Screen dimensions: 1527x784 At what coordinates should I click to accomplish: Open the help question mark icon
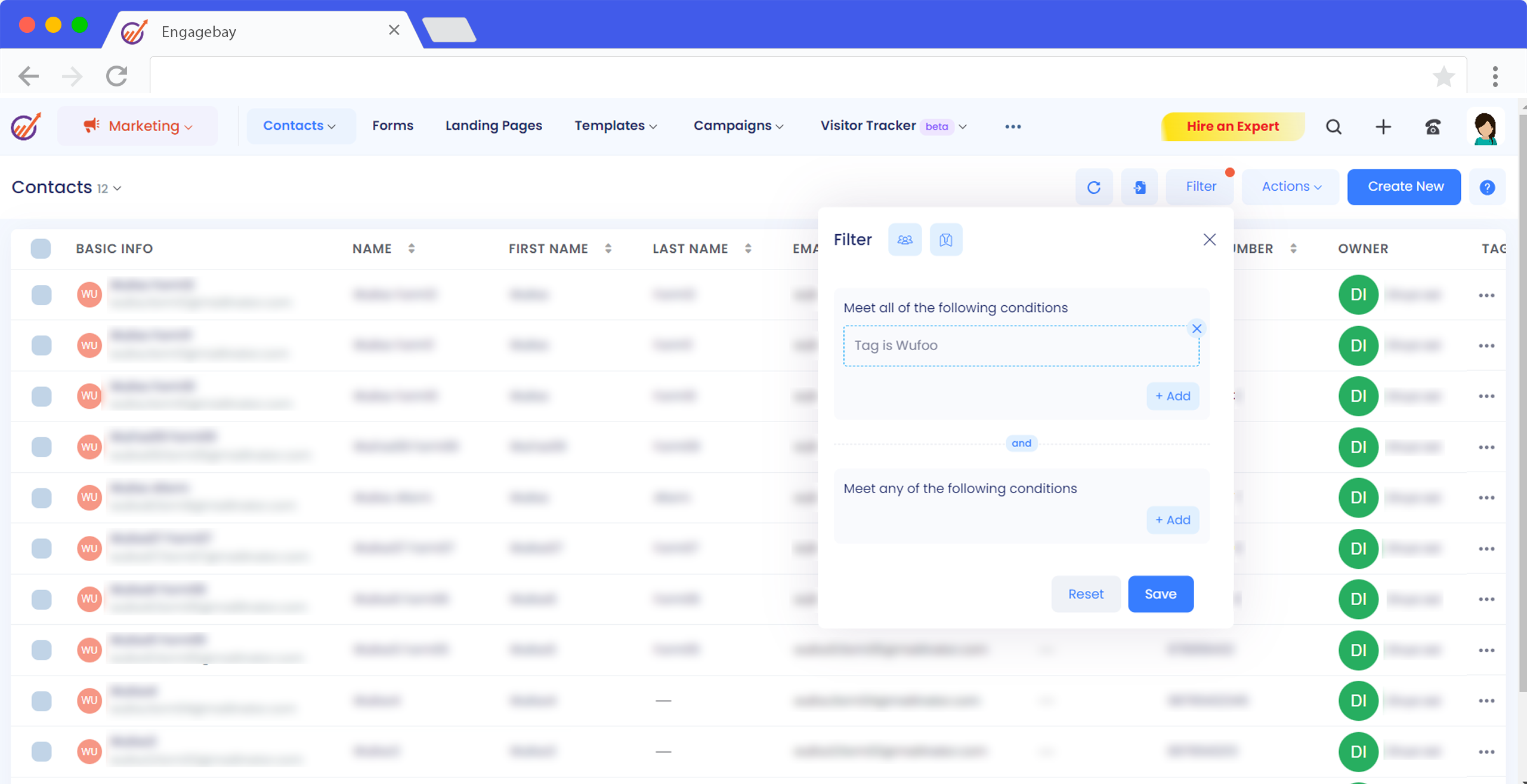point(1487,187)
